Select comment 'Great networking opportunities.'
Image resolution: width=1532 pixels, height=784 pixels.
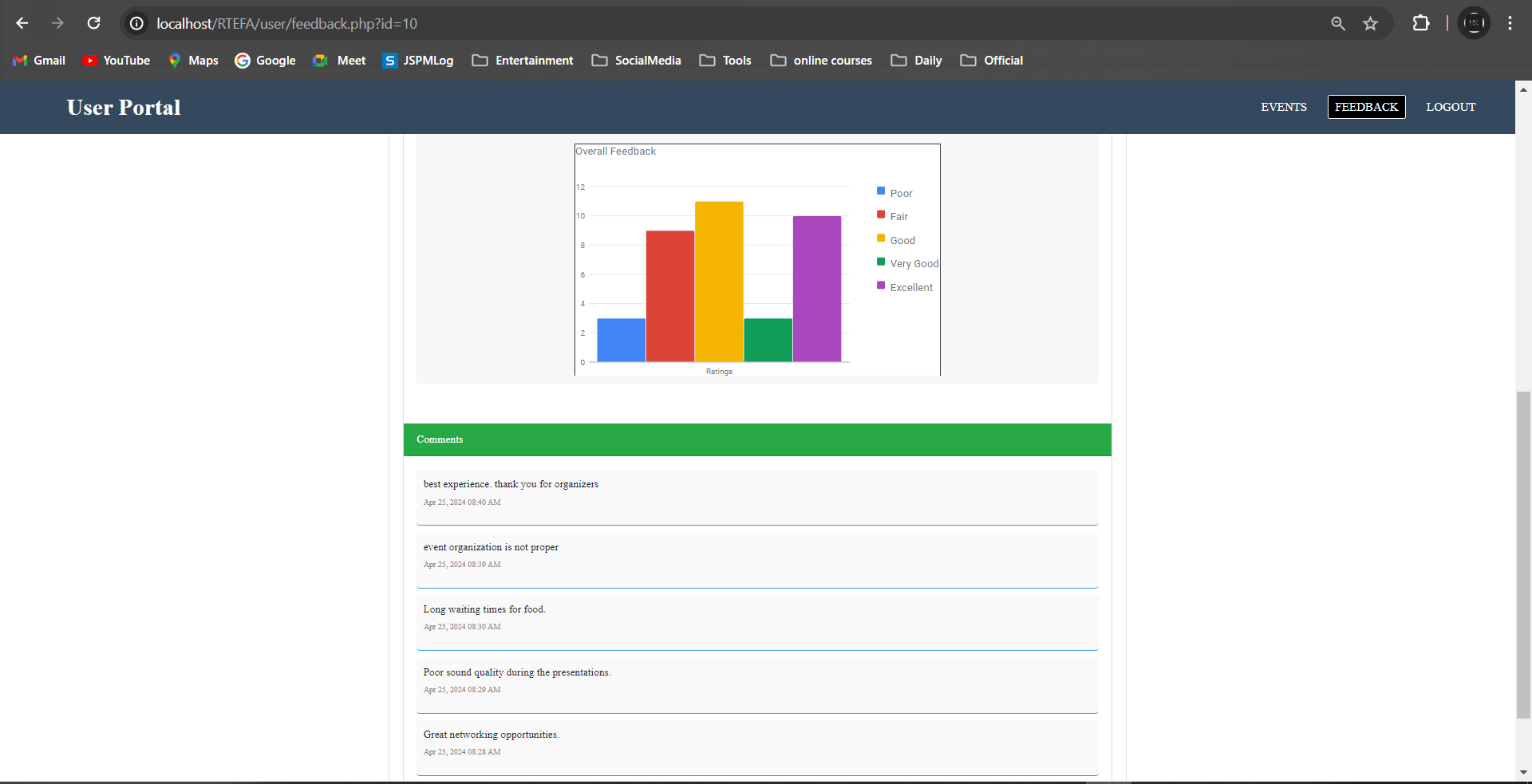492,735
